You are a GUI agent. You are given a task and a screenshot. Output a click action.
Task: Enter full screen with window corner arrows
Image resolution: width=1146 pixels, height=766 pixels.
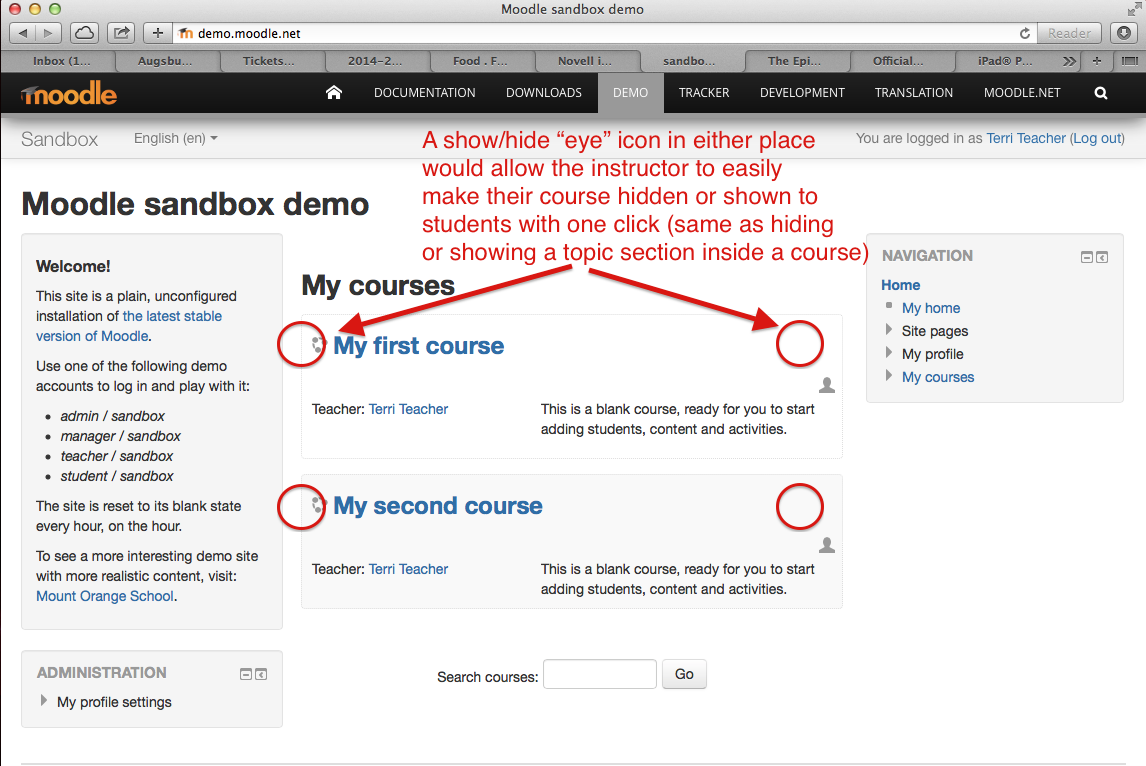click(1134, 10)
